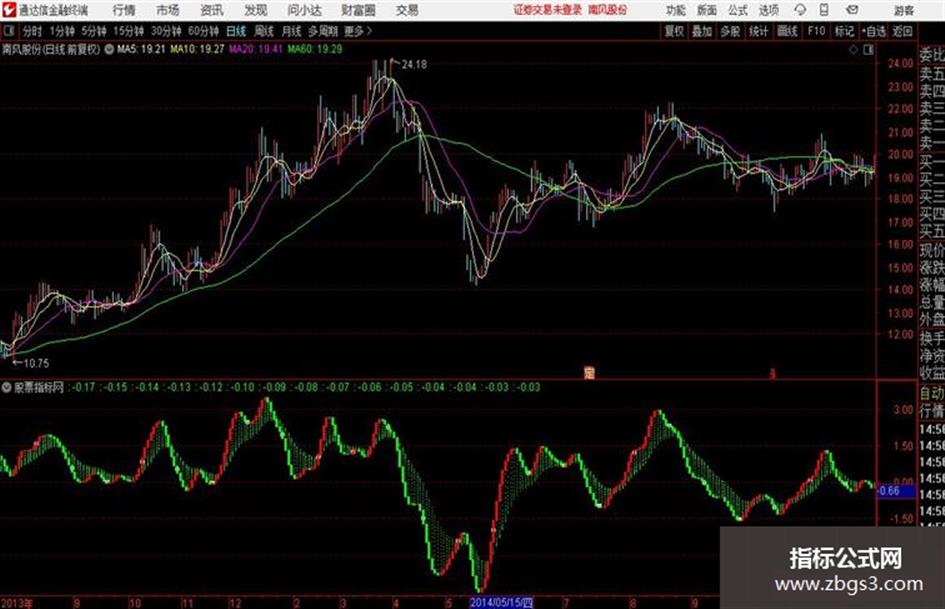Click the 24.18 high price label

(x=414, y=64)
